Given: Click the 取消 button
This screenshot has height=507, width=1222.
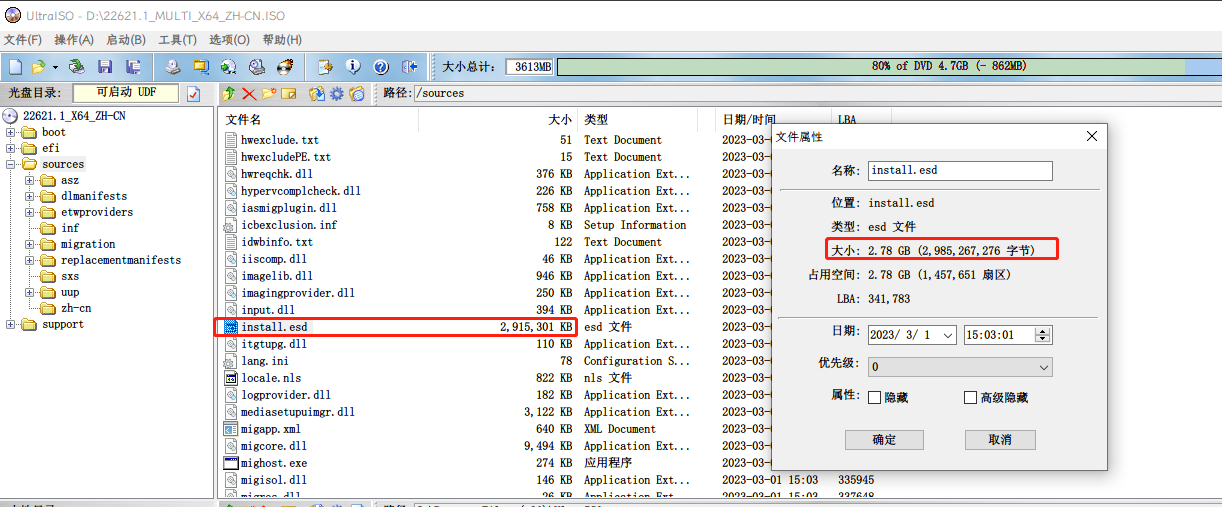Looking at the screenshot, I should click(1000, 439).
